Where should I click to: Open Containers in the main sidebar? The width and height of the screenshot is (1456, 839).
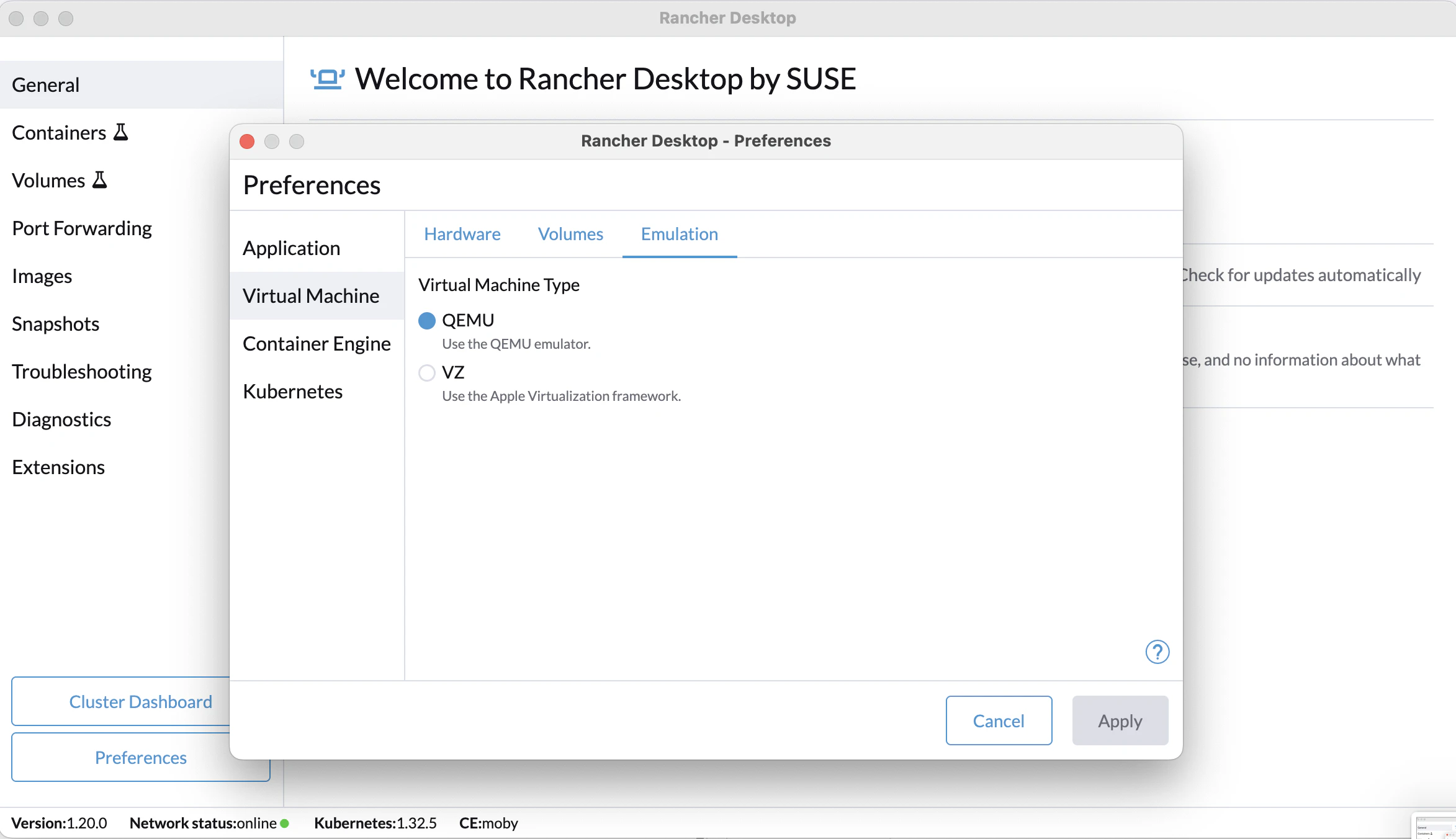pos(115,133)
